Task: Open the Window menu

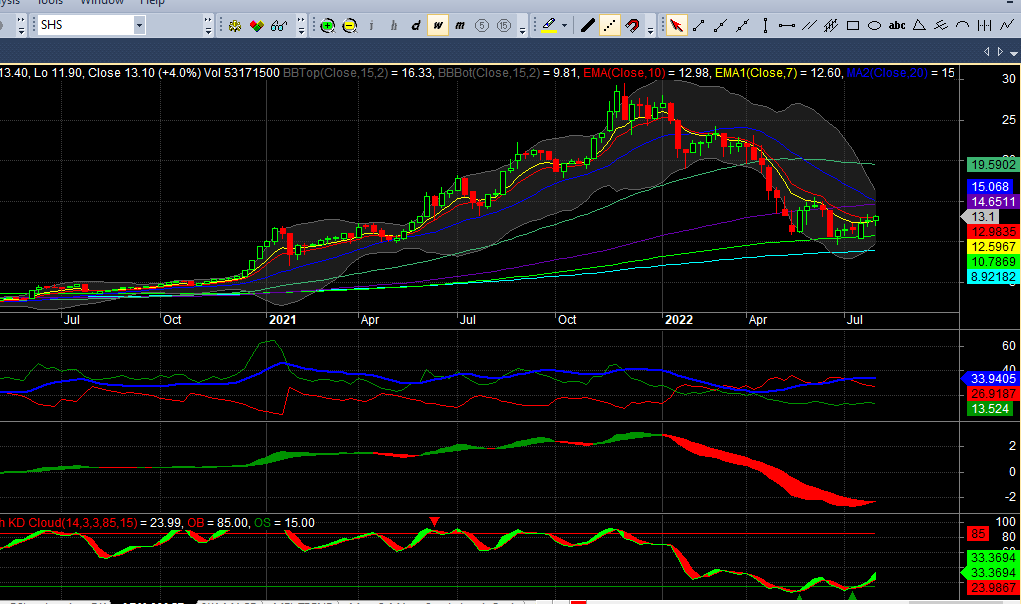Action: pos(103,3)
